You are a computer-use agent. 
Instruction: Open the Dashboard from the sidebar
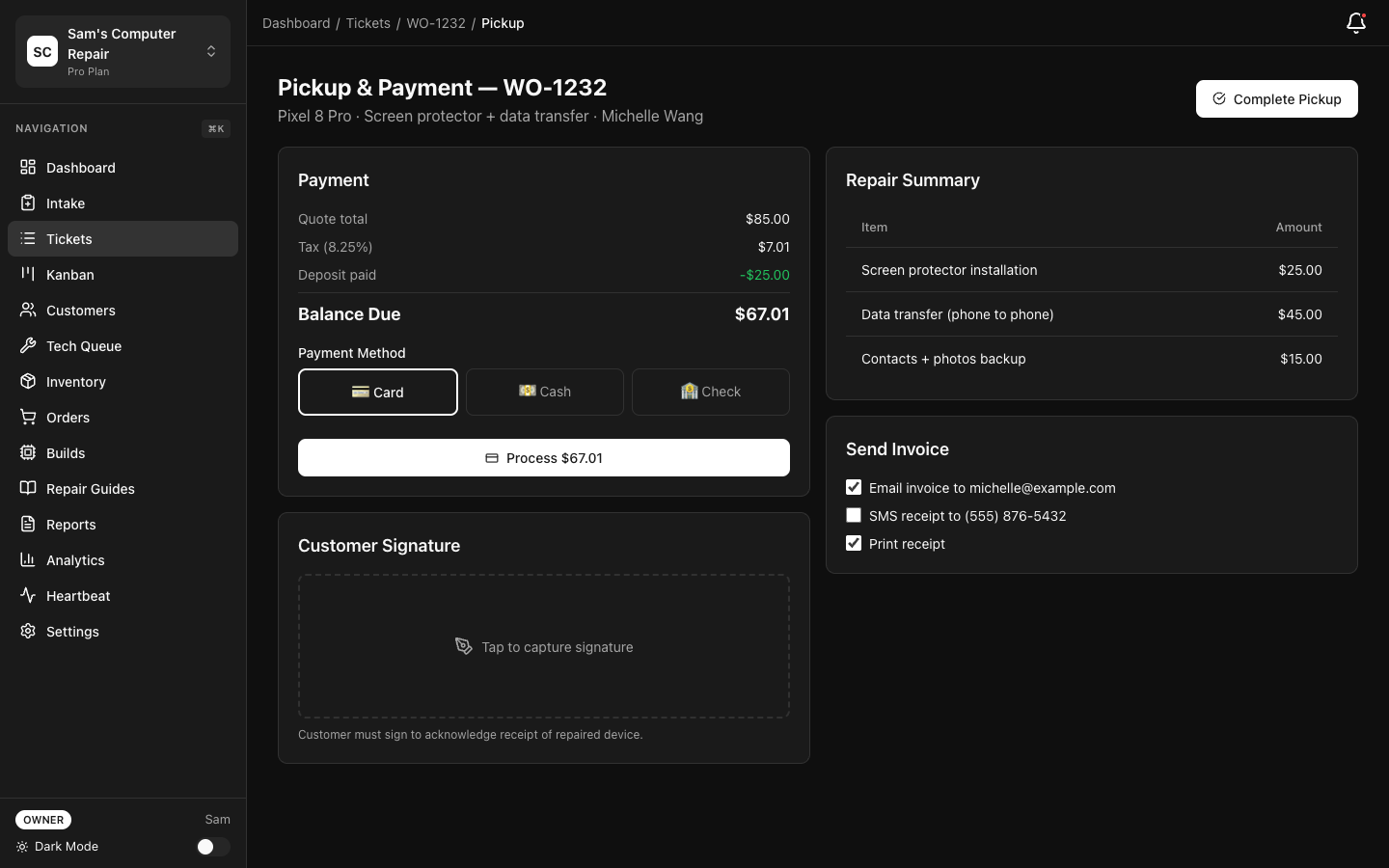[80, 167]
